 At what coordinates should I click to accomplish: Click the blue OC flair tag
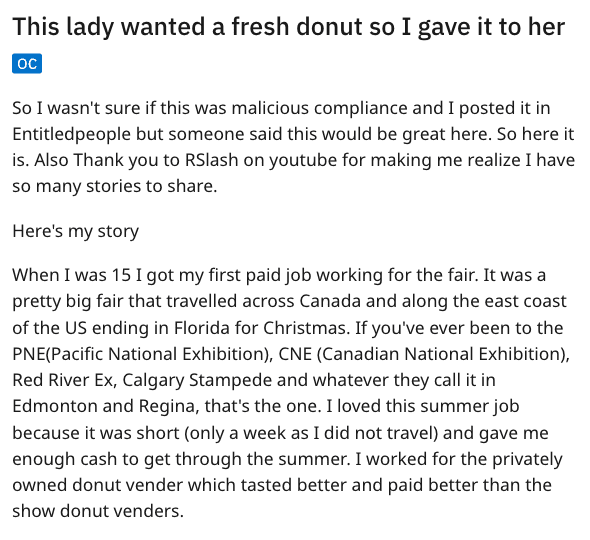(27, 64)
